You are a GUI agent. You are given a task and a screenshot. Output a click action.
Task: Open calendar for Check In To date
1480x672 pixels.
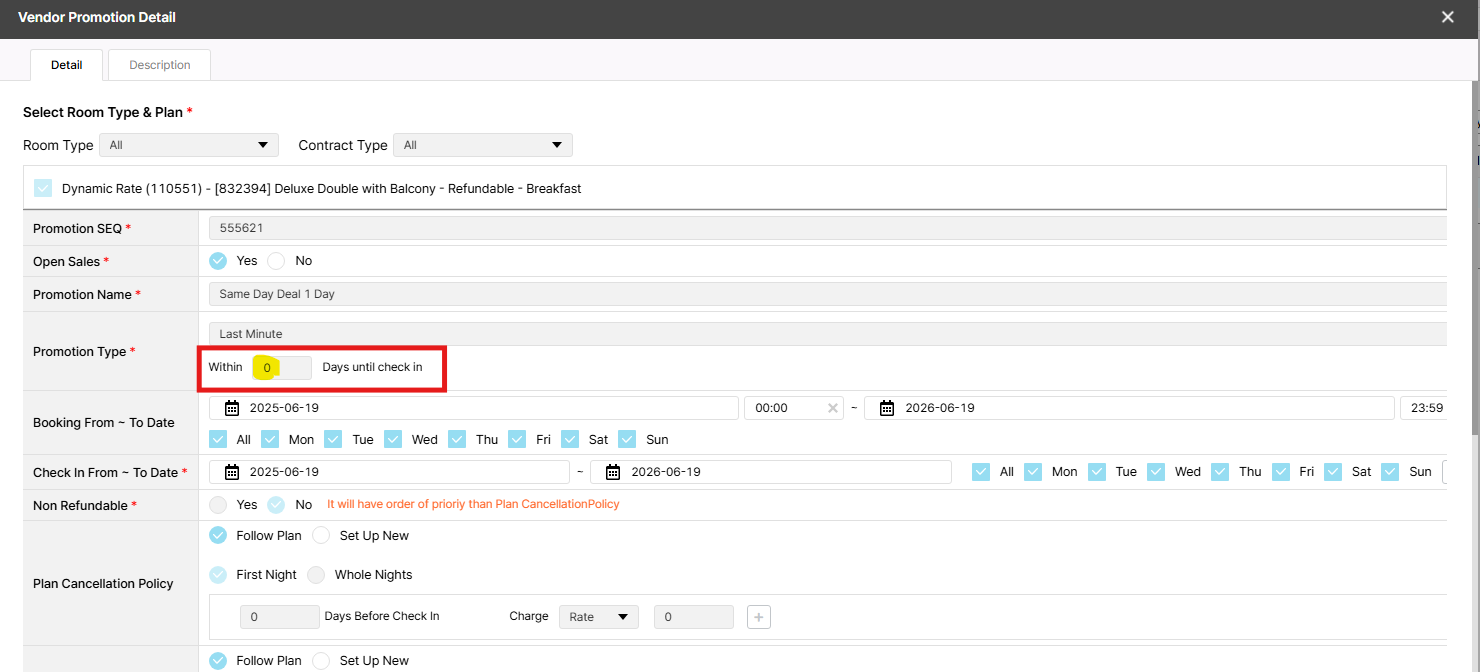(x=613, y=472)
